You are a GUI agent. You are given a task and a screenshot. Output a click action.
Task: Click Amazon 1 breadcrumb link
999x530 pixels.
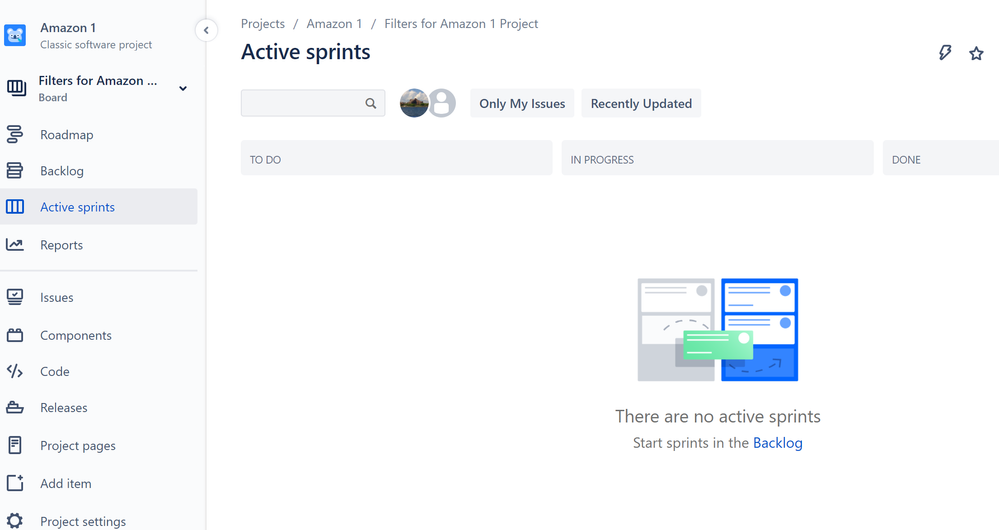[x=334, y=24]
